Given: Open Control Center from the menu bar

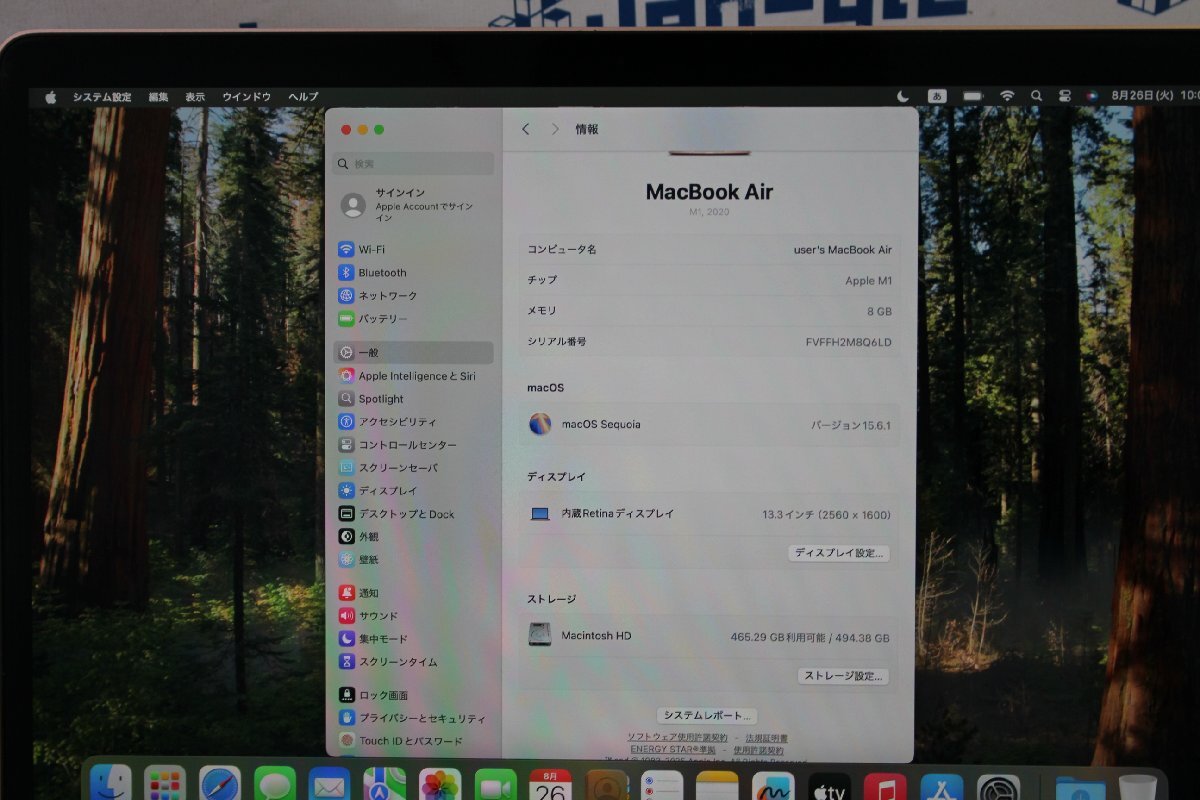Looking at the screenshot, I should (1065, 96).
